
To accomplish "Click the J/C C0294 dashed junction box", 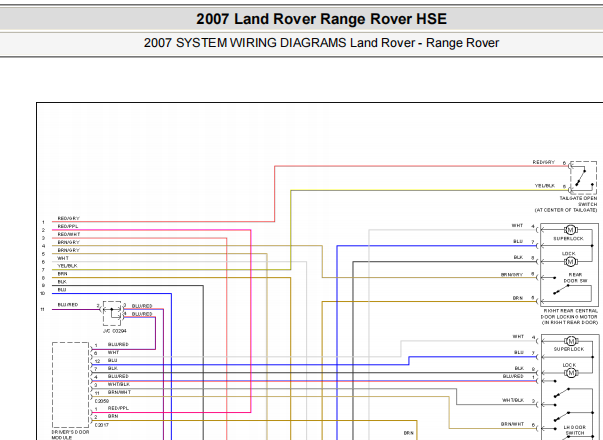I will click(x=112, y=313).
